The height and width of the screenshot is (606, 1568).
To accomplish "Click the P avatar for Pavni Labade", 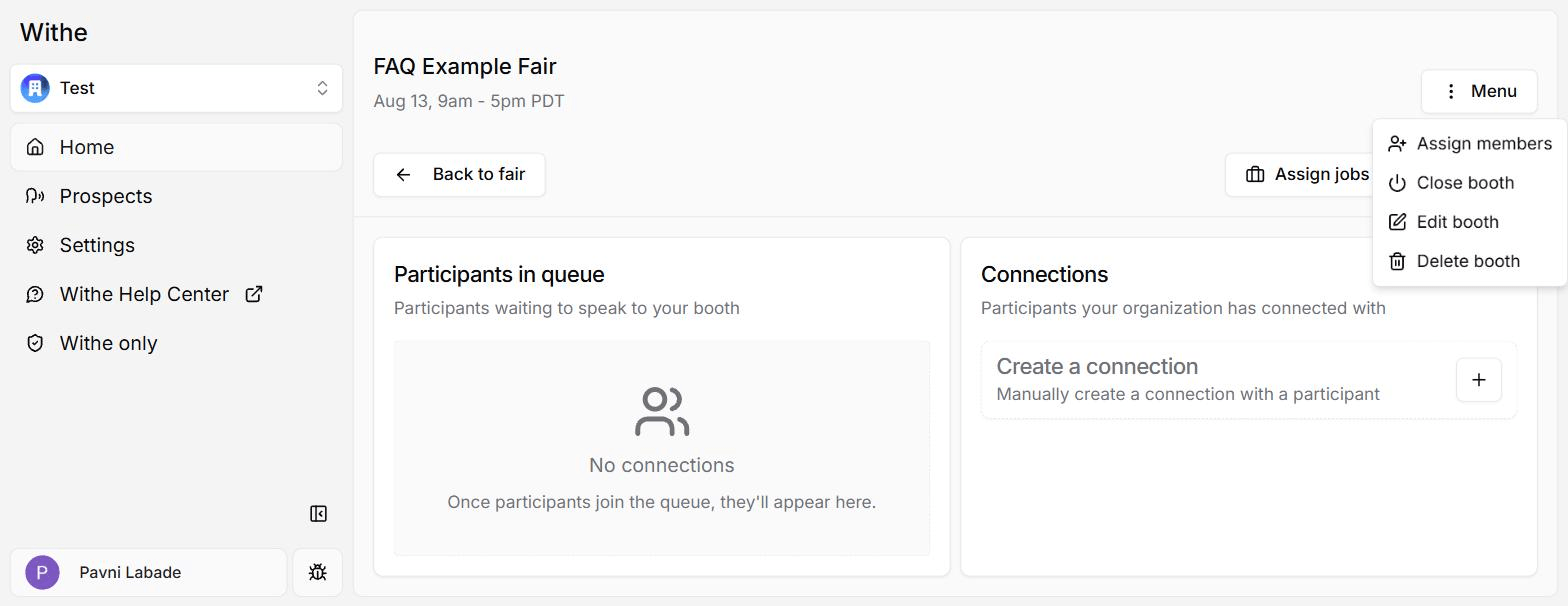I will tap(42, 572).
